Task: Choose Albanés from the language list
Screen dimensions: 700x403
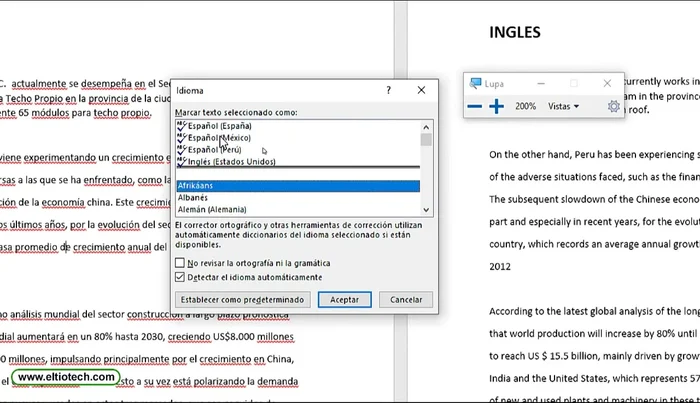Action: click(x=194, y=198)
